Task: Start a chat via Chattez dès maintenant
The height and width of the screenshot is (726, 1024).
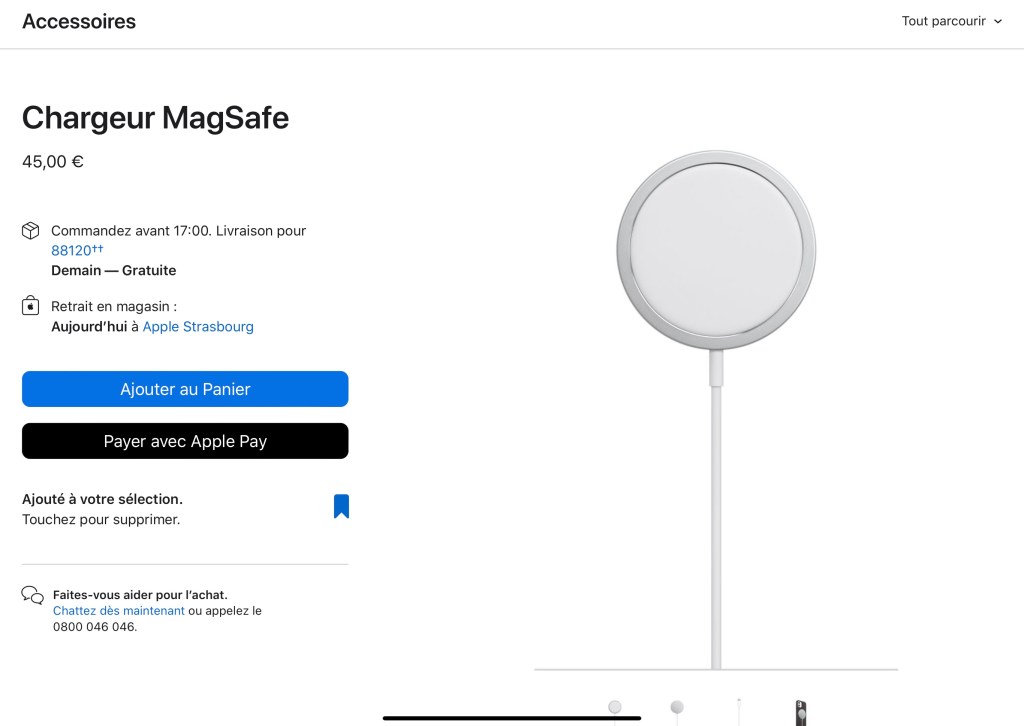Action: (118, 611)
